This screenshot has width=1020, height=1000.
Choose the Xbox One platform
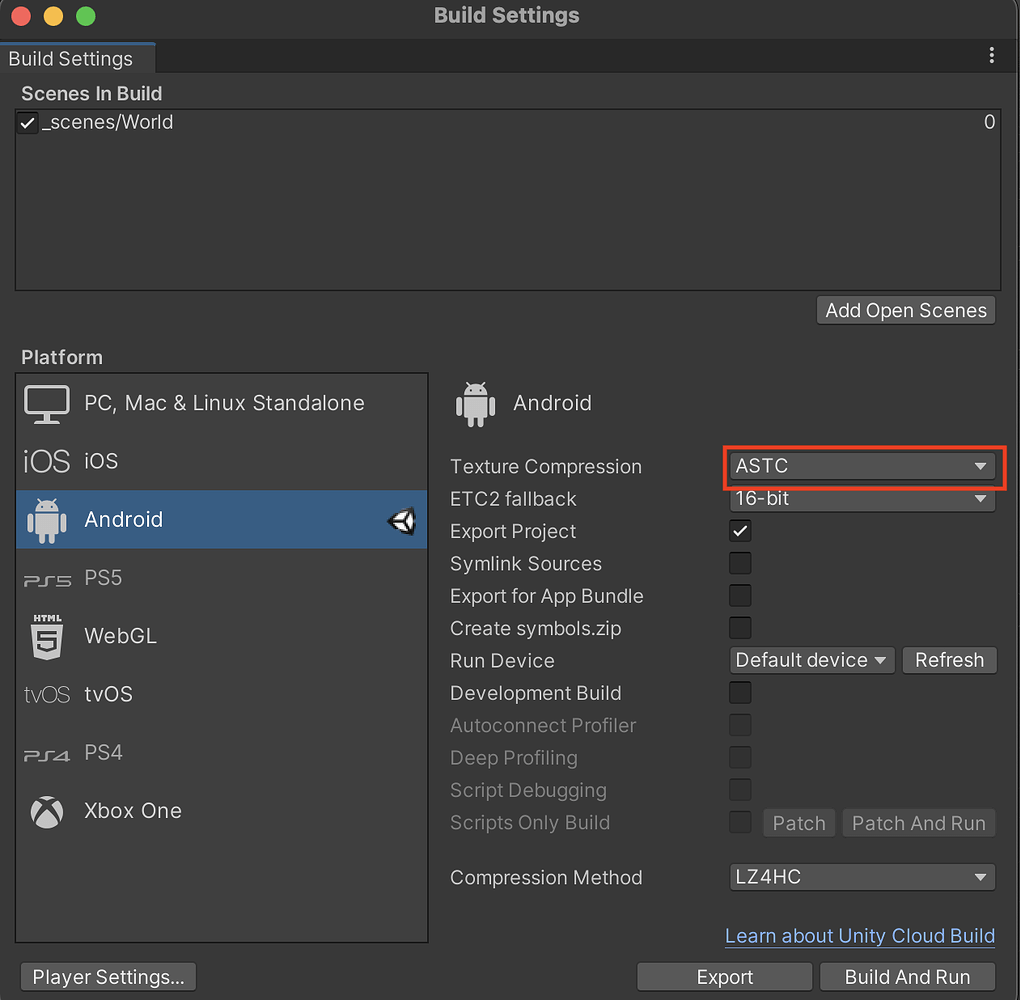pyautogui.click(x=133, y=811)
